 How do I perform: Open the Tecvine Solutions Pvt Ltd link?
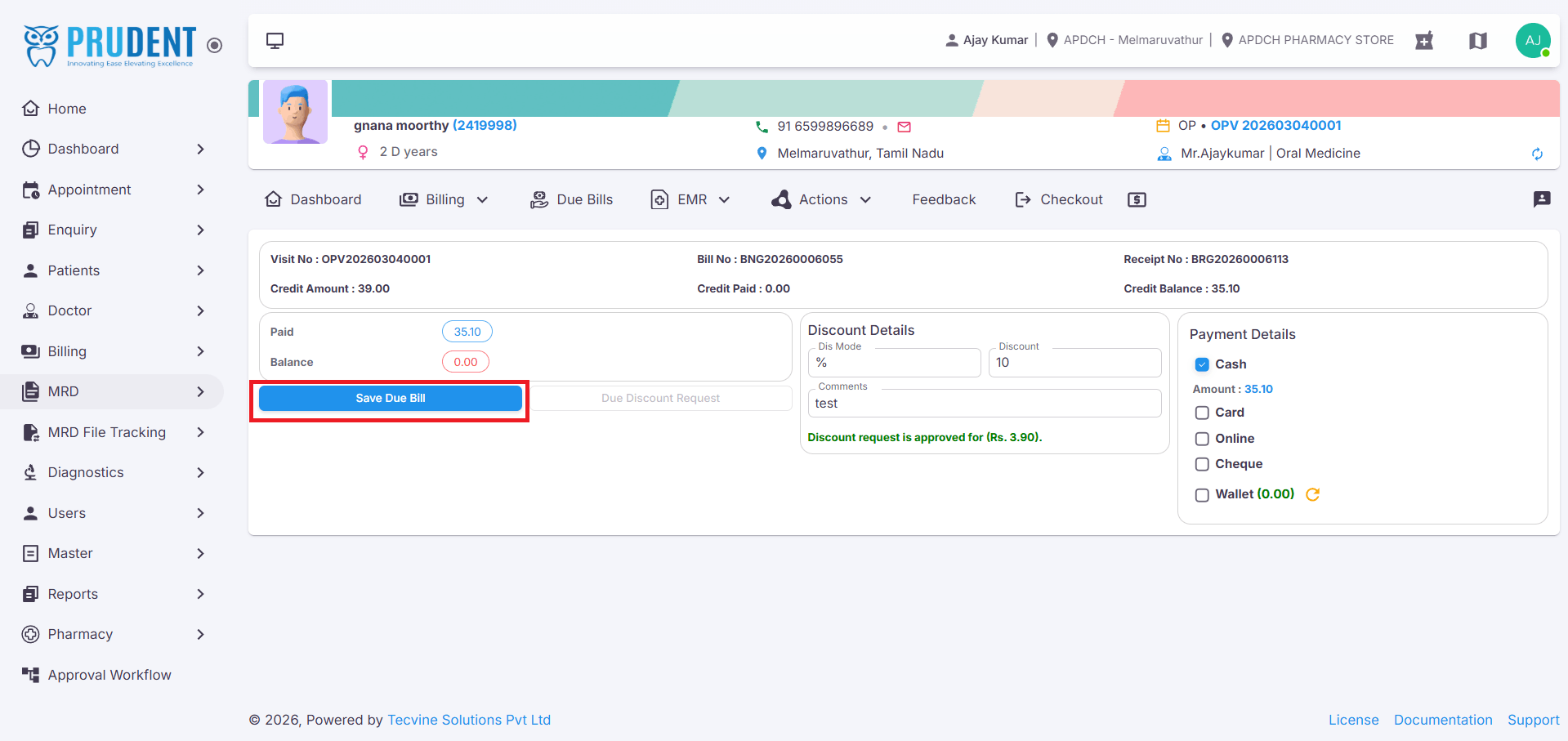tap(469, 720)
